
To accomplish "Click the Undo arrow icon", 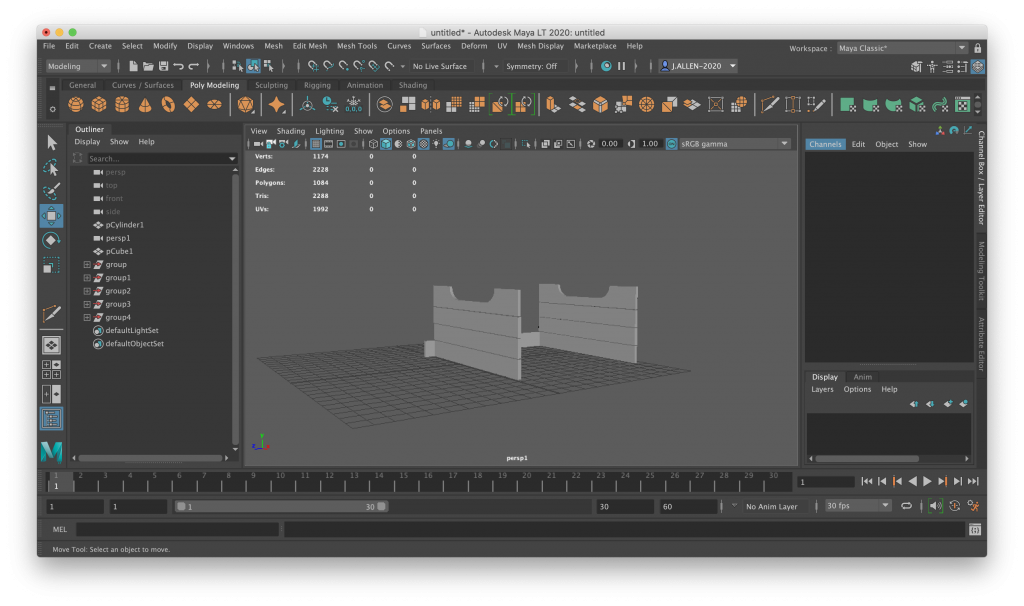I will pyautogui.click(x=178, y=66).
